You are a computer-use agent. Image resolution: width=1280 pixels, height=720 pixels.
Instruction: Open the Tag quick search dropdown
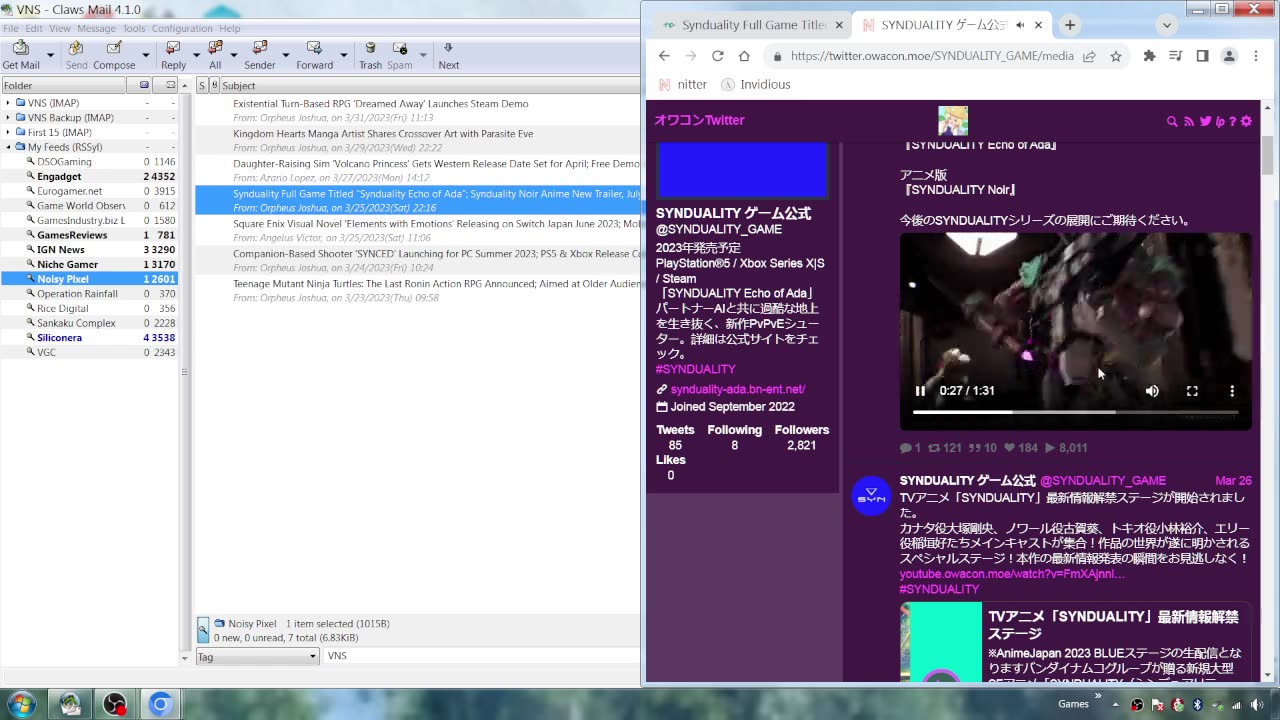(258, 656)
